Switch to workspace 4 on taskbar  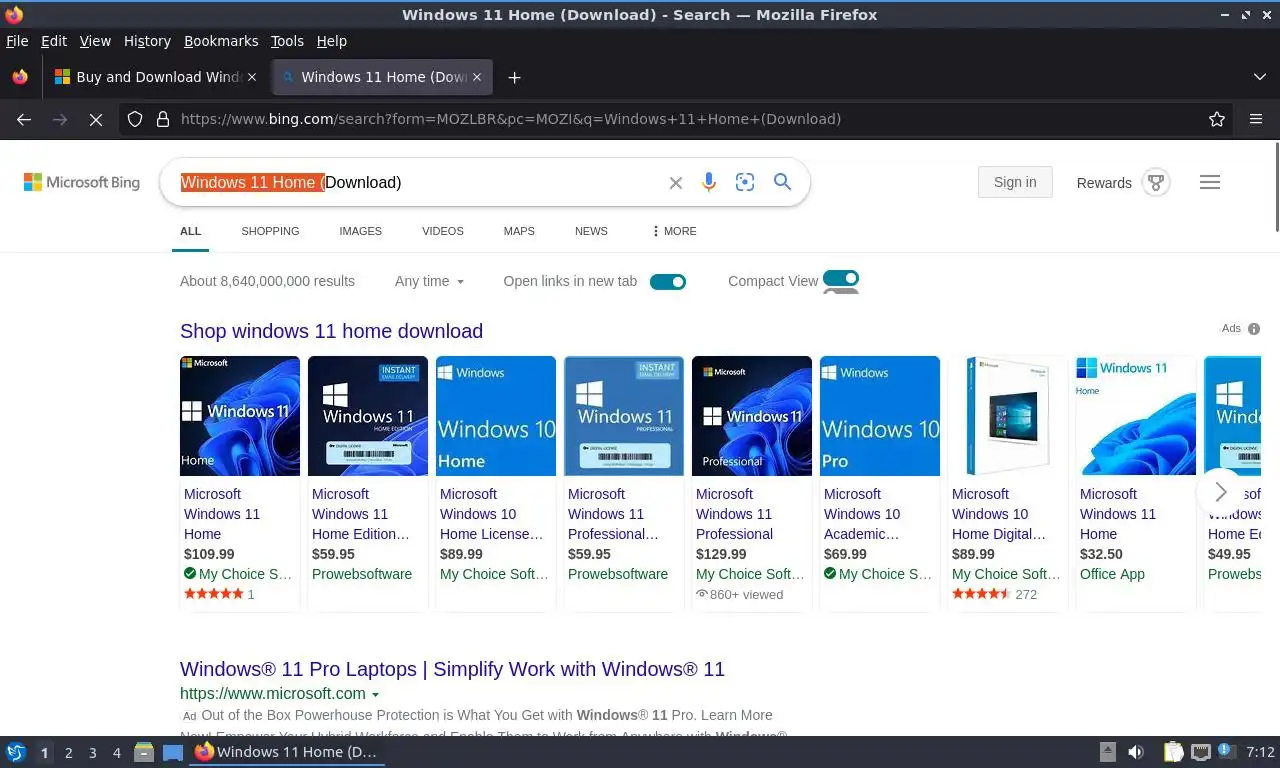pyautogui.click(x=117, y=753)
